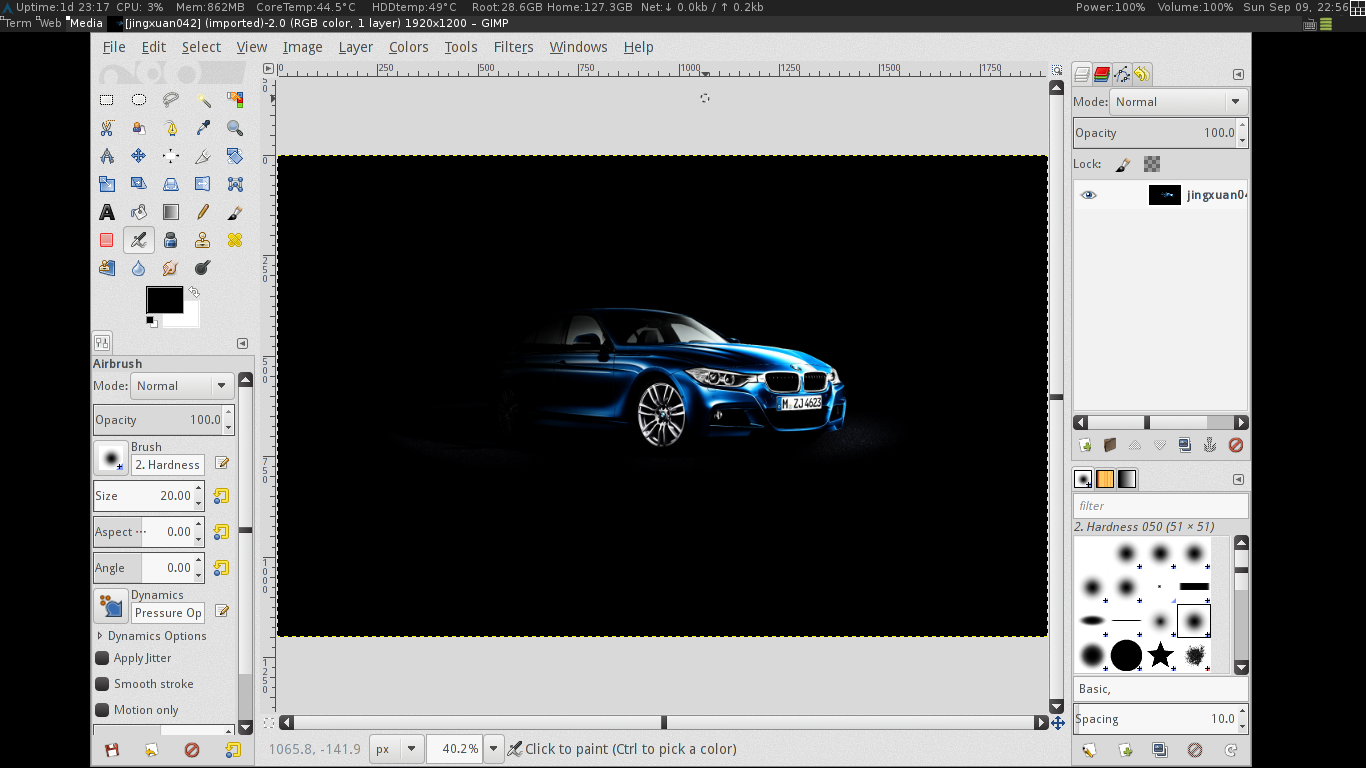
Task: Enable the Smooth stroke checkbox
Action: tap(102, 684)
